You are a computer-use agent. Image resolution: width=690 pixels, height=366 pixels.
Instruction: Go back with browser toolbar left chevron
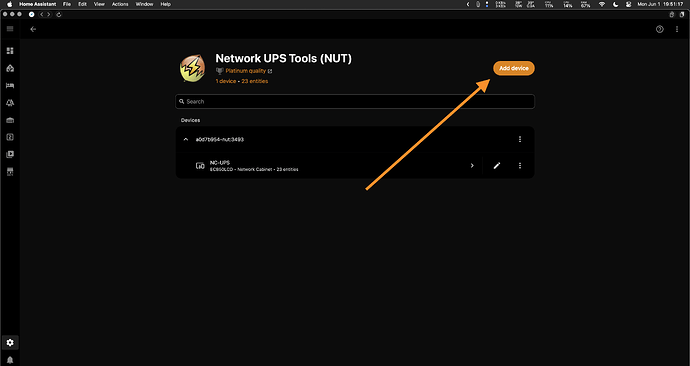(x=42, y=15)
